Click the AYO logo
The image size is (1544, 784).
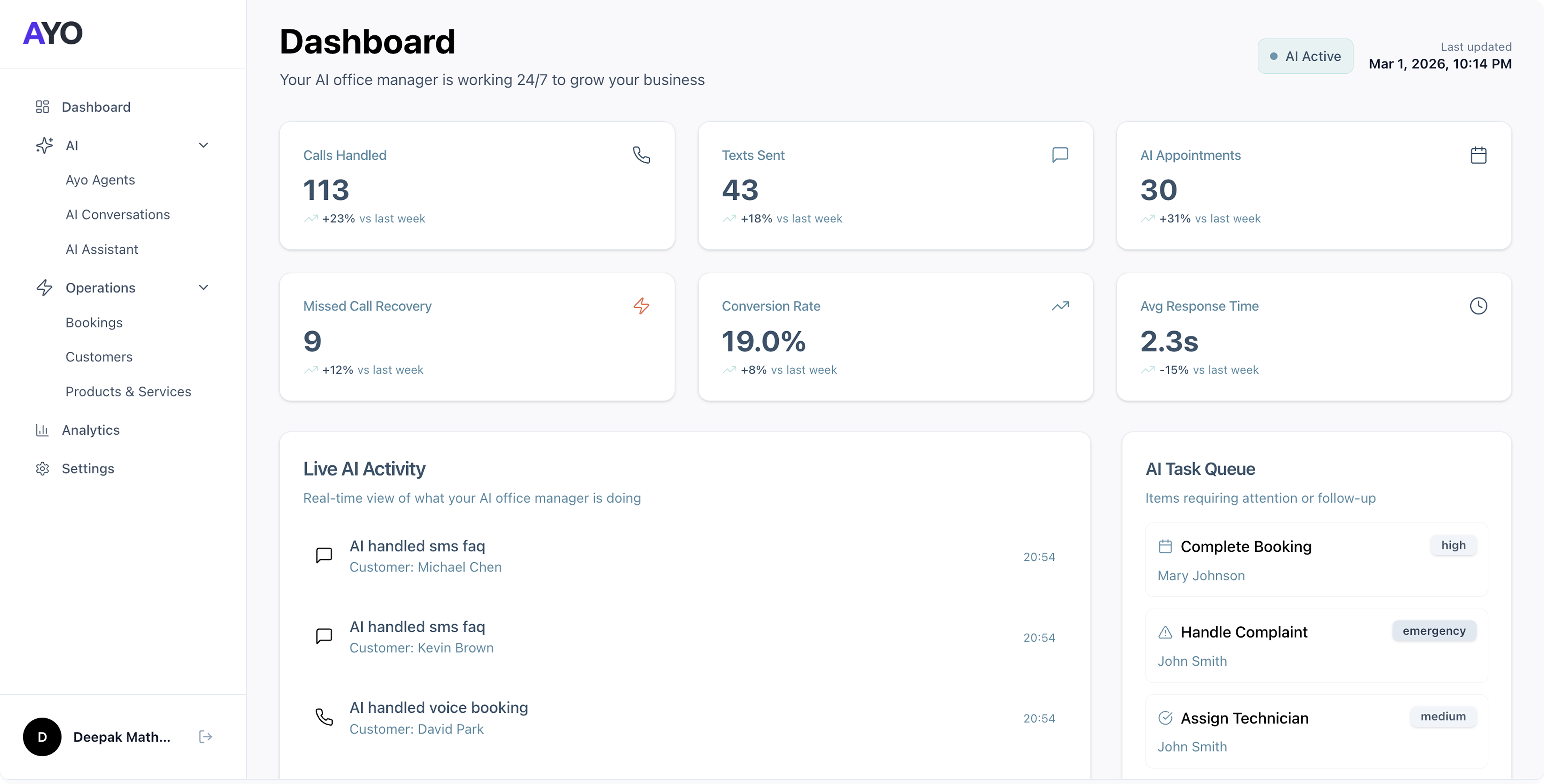[53, 33]
